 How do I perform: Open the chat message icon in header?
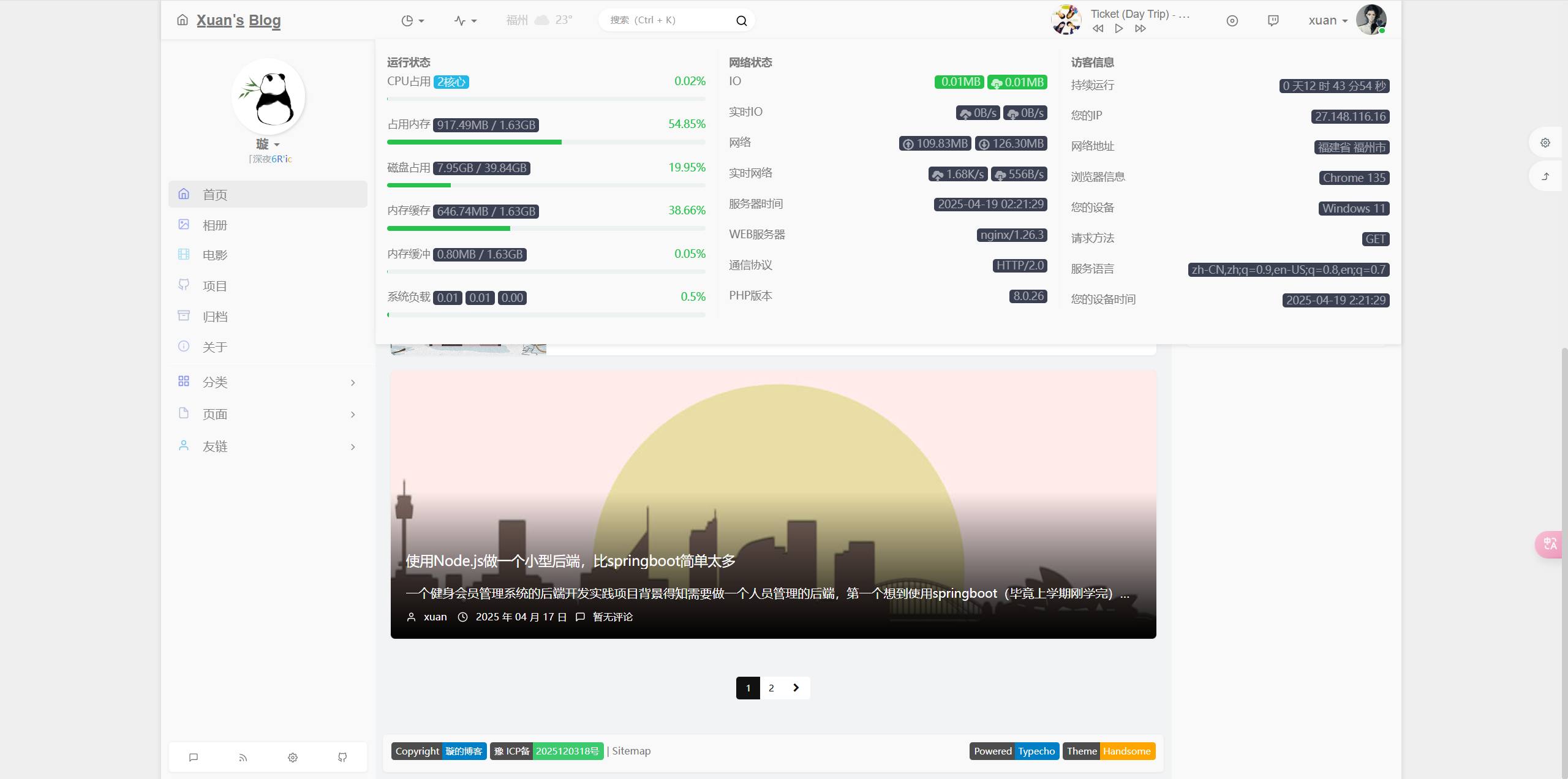1273,21
